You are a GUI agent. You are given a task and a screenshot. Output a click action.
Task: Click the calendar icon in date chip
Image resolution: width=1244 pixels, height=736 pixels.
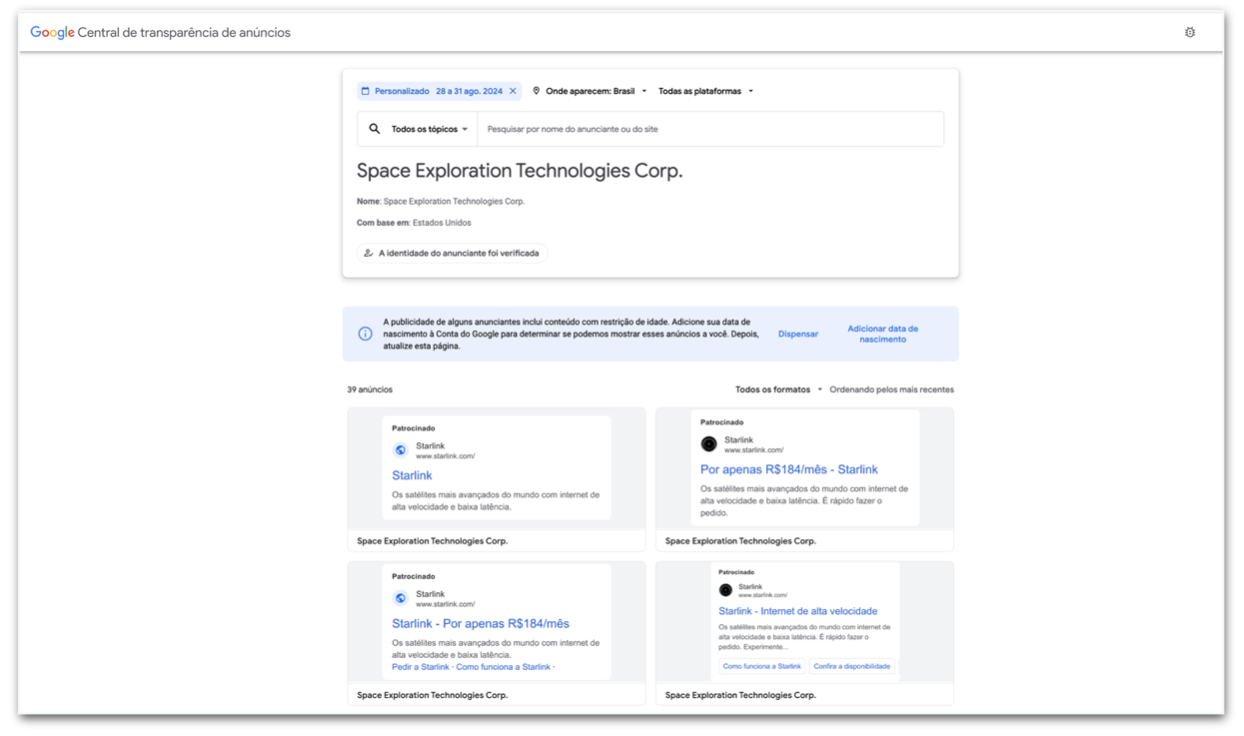365,91
